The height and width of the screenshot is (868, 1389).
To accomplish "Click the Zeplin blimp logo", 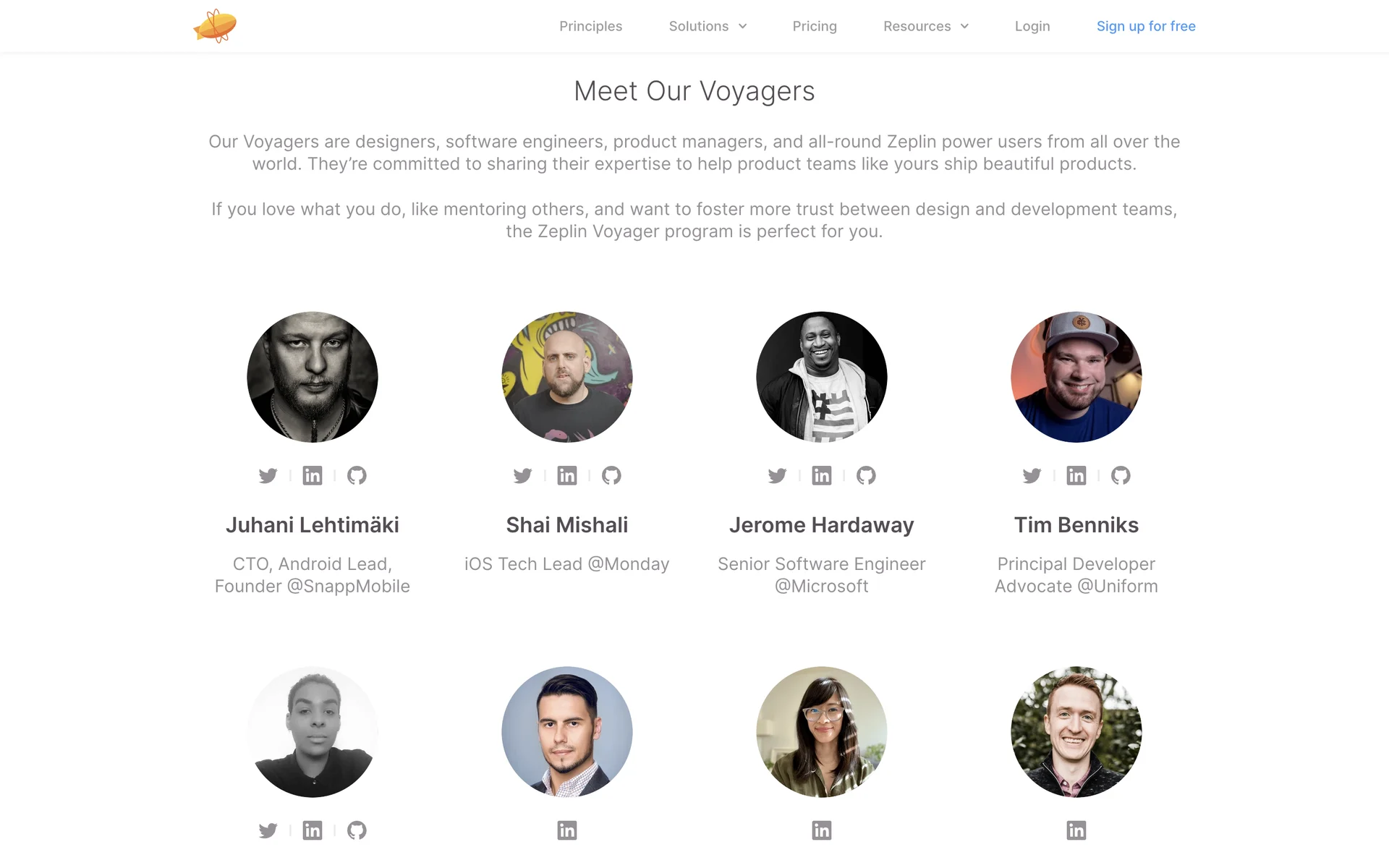I will point(215,26).
